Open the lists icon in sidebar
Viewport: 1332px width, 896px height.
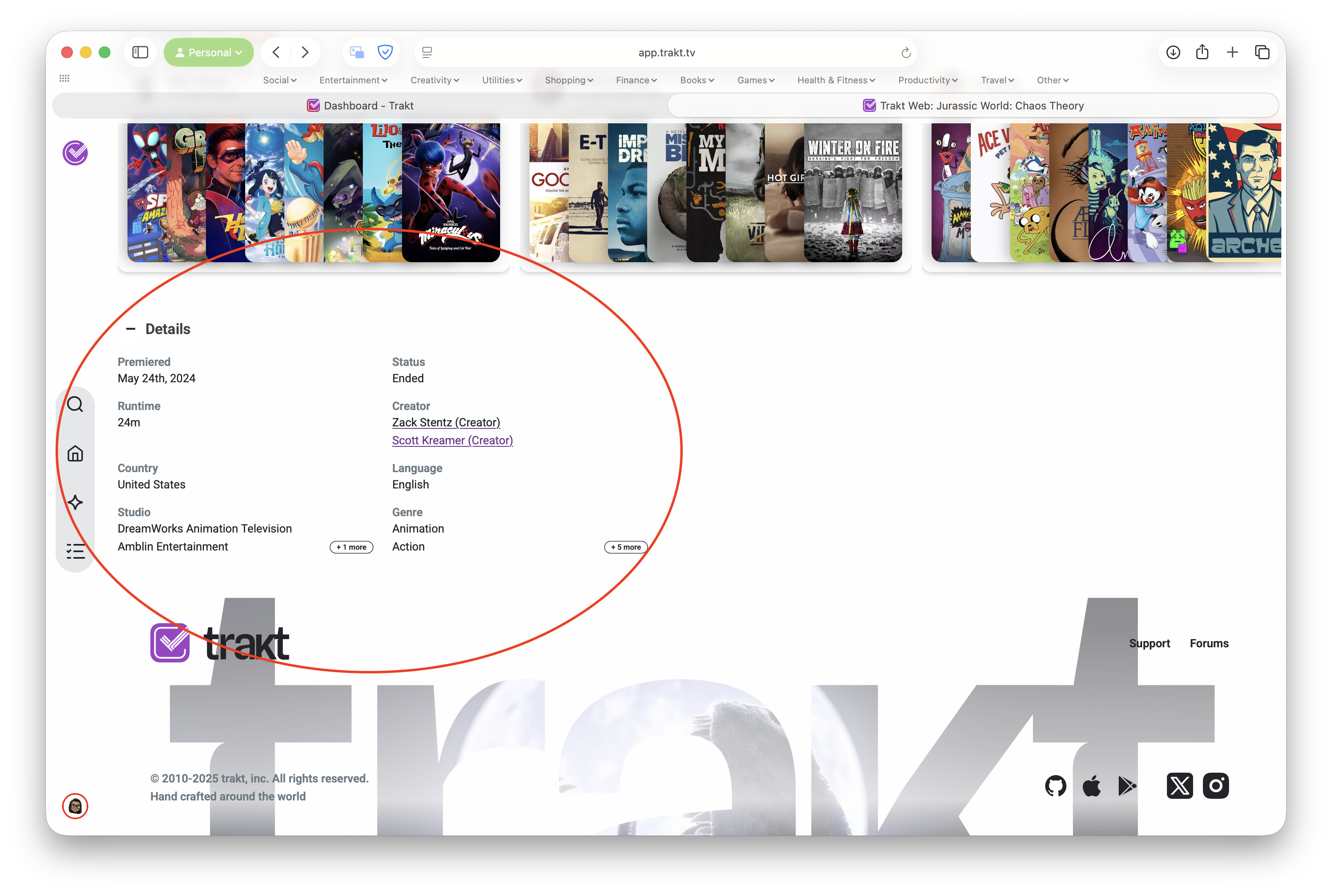75,551
